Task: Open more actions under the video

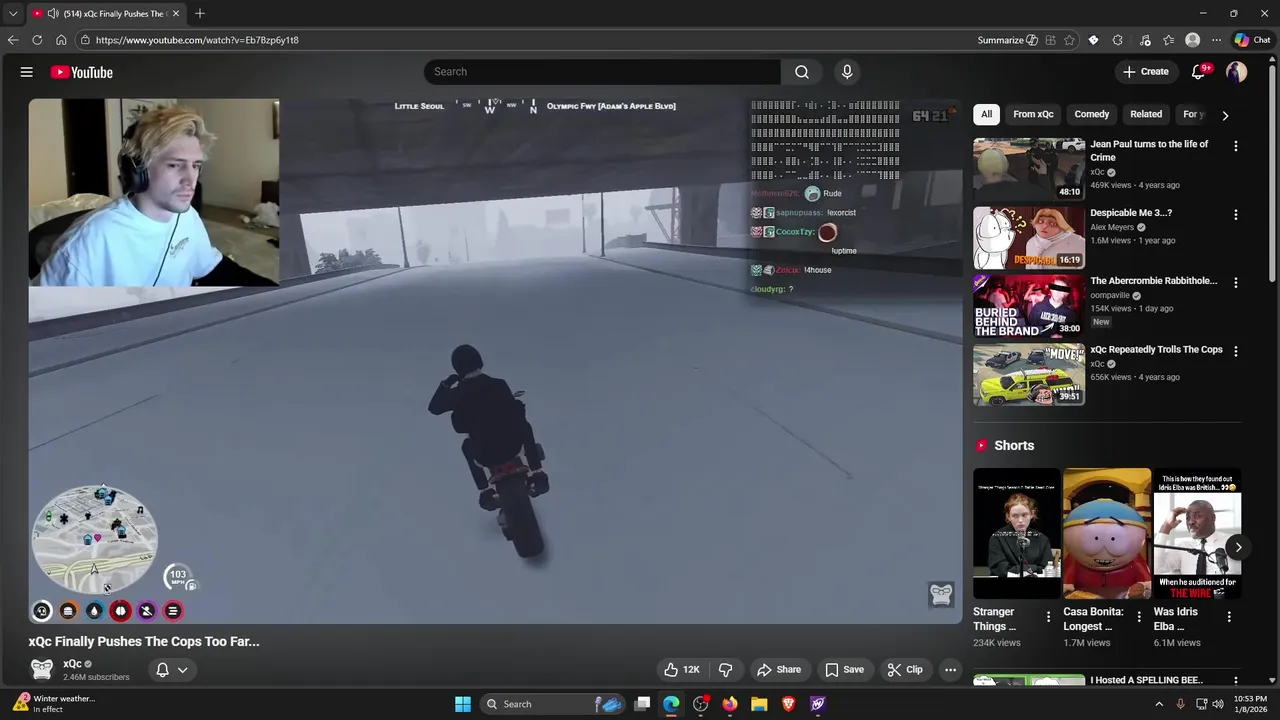Action: [951, 670]
